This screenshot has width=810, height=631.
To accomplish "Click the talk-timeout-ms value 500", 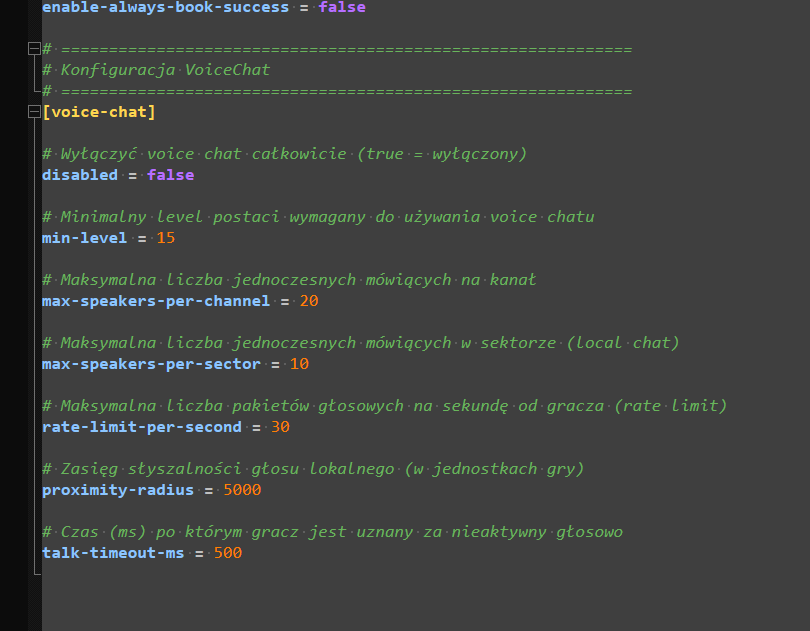I will (x=227, y=553).
